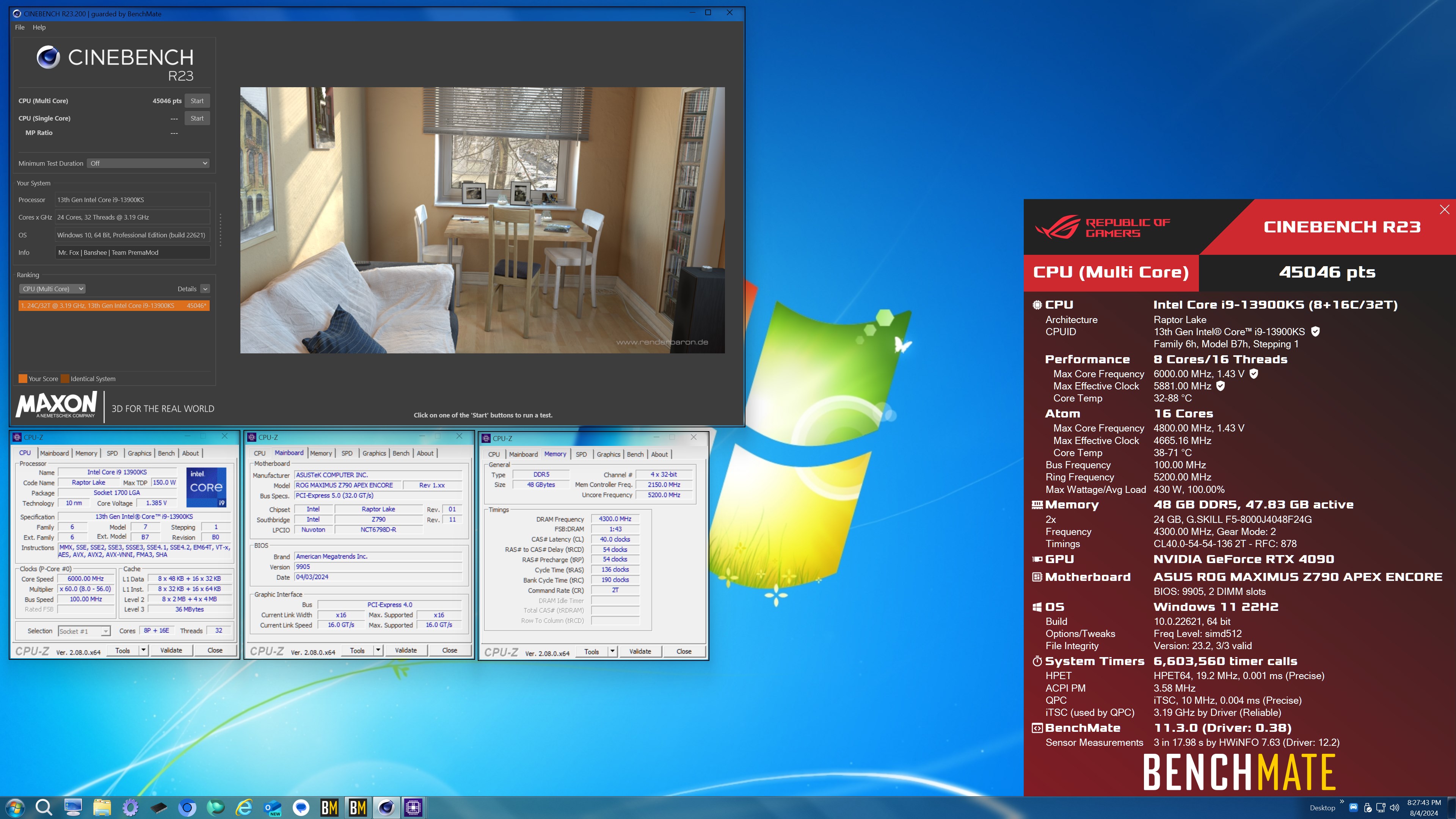This screenshot has width=1456, height=819.
Task: Click the Intel Core i9 logo in CPU-Z
Action: click(206, 486)
